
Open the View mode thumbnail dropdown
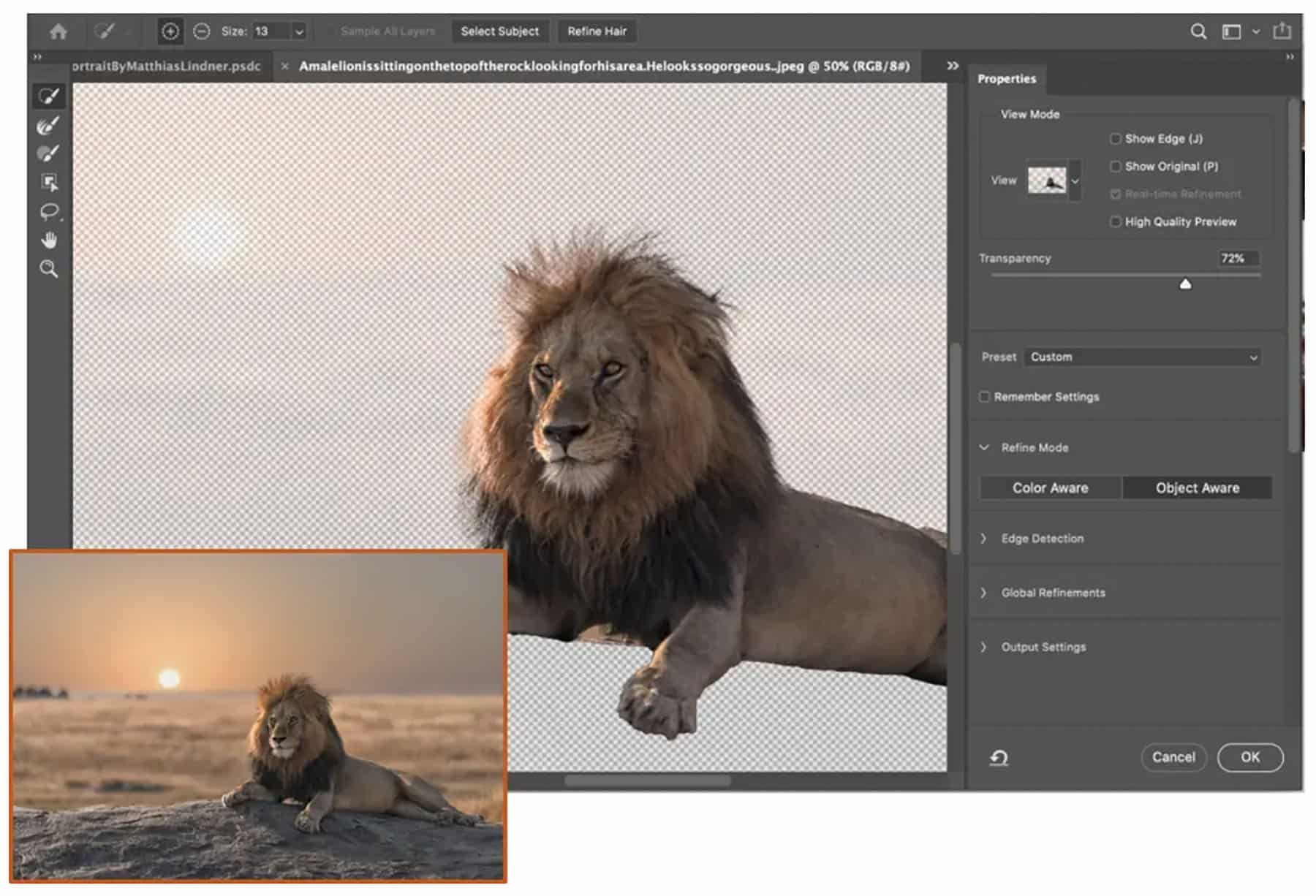(1075, 180)
